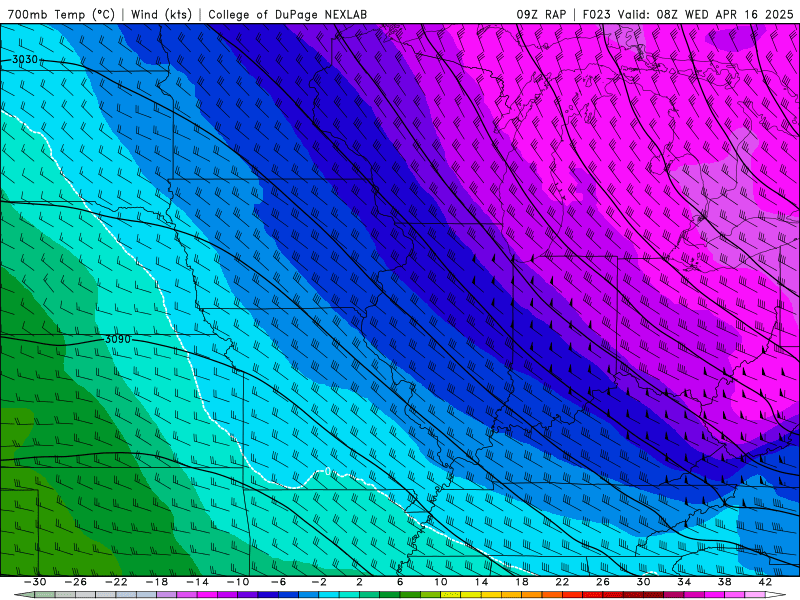Click the "College of DuPage NEXLAB" label
The width and height of the screenshot is (800, 600).
(287, 14)
